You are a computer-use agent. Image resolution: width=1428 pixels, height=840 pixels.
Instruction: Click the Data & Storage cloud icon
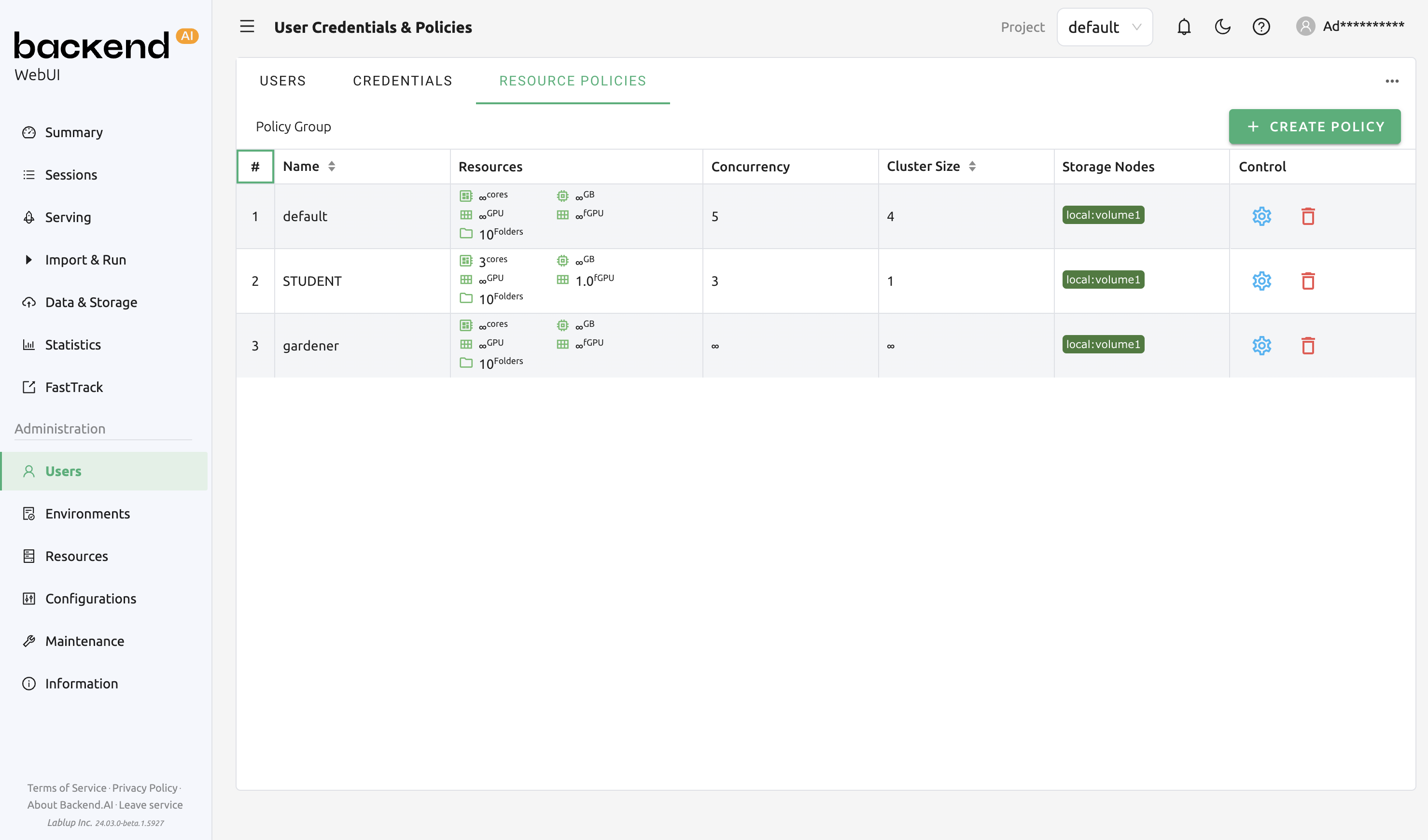[29, 302]
